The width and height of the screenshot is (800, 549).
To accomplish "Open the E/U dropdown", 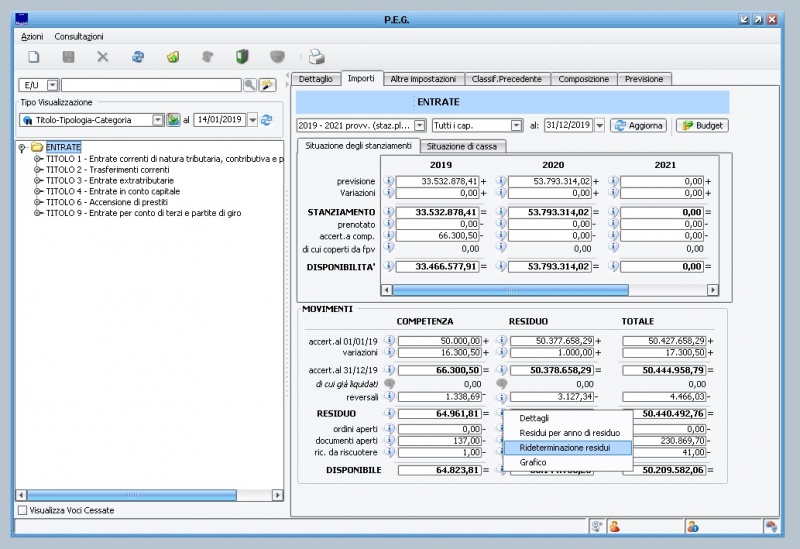I will click(52, 86).
